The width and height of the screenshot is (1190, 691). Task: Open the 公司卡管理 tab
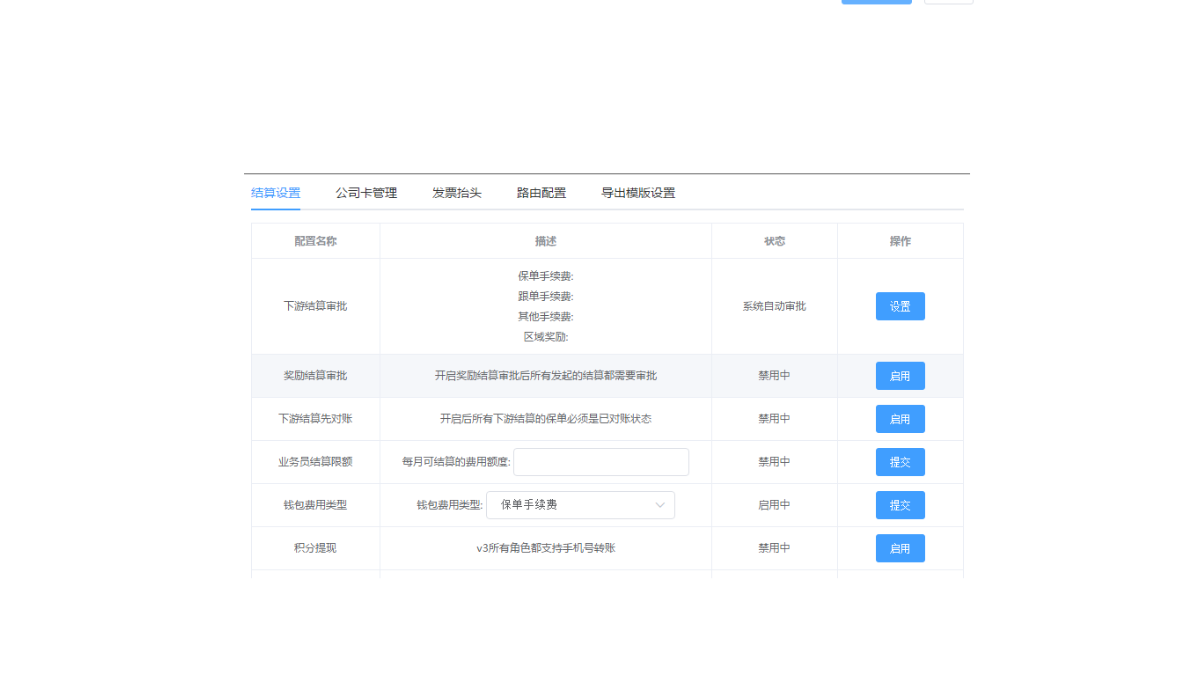click(366, 193)
